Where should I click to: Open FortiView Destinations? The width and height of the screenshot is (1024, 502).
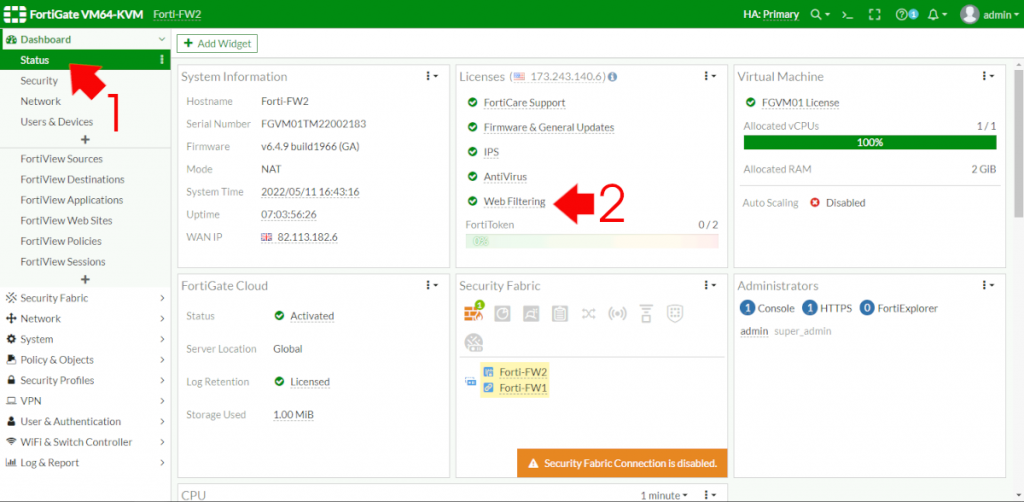point(72,180)
